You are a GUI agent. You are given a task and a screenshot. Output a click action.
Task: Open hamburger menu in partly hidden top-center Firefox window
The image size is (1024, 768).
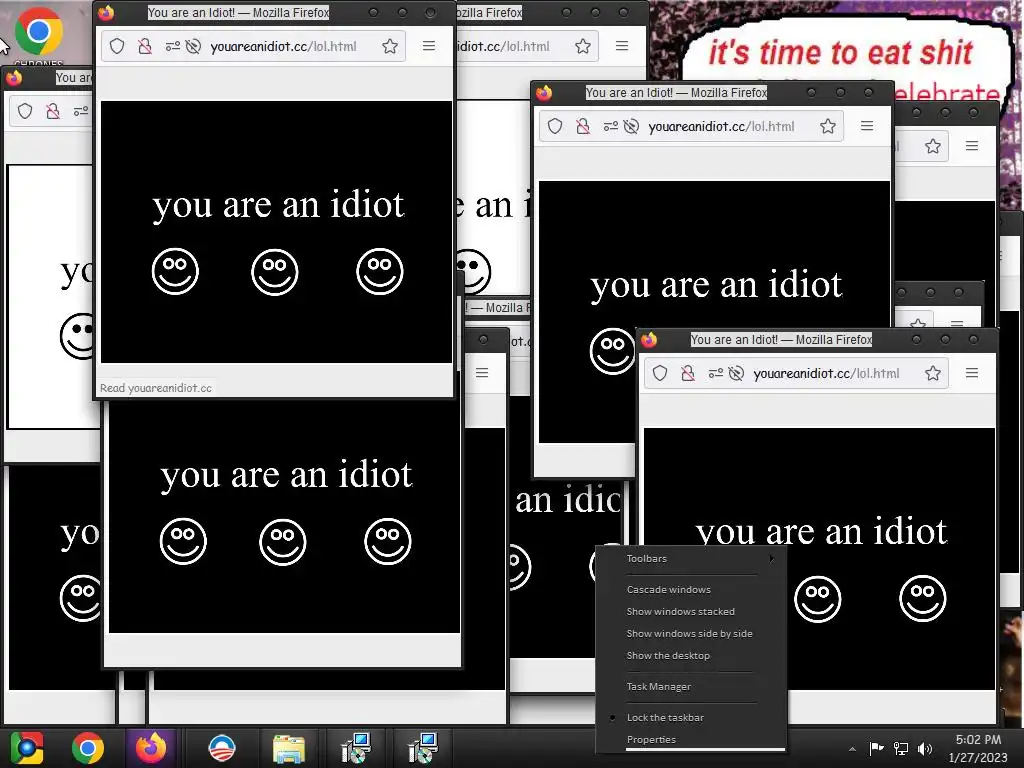[622, 46]
